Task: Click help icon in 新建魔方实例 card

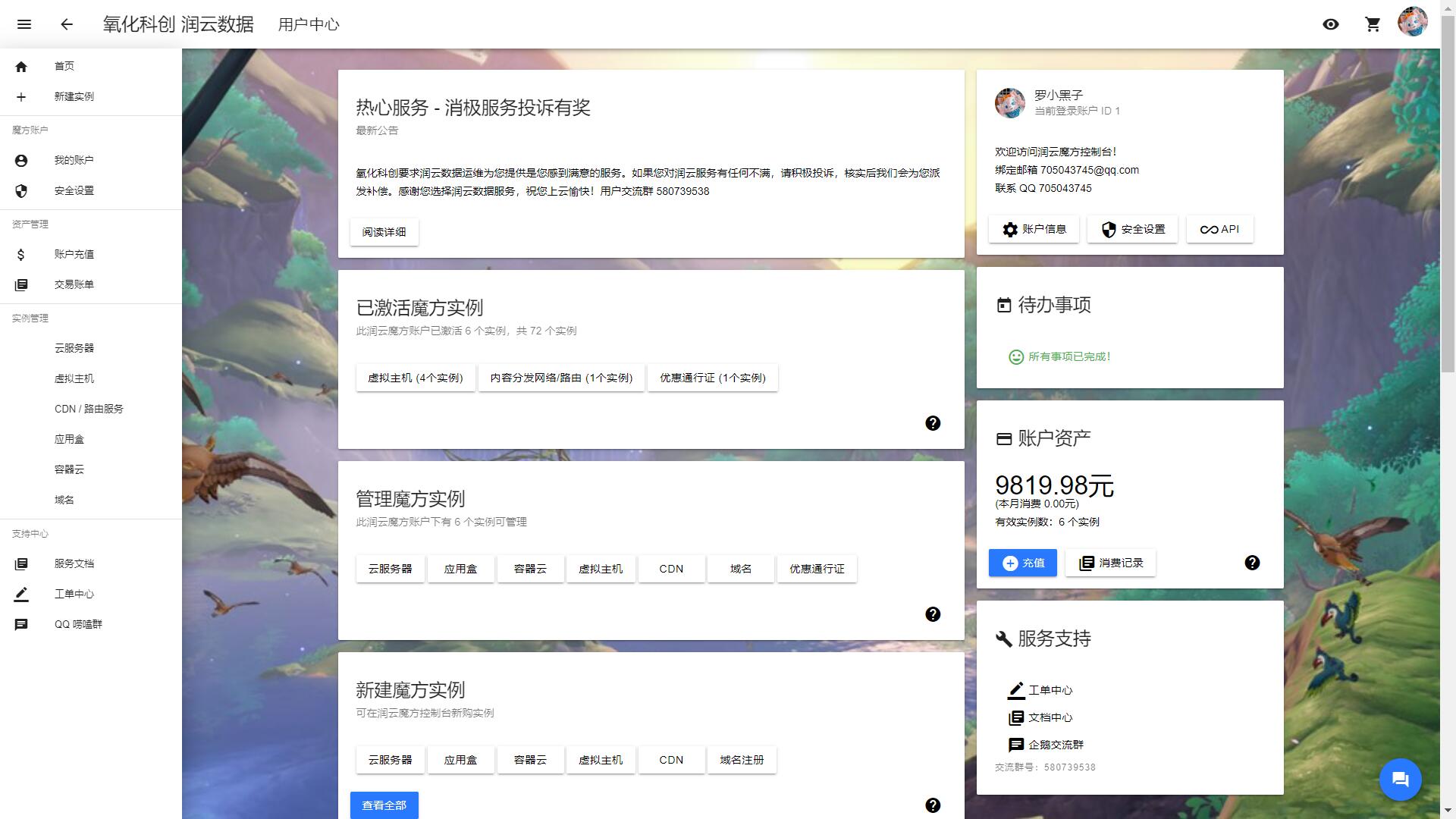Action: (933, 805)
